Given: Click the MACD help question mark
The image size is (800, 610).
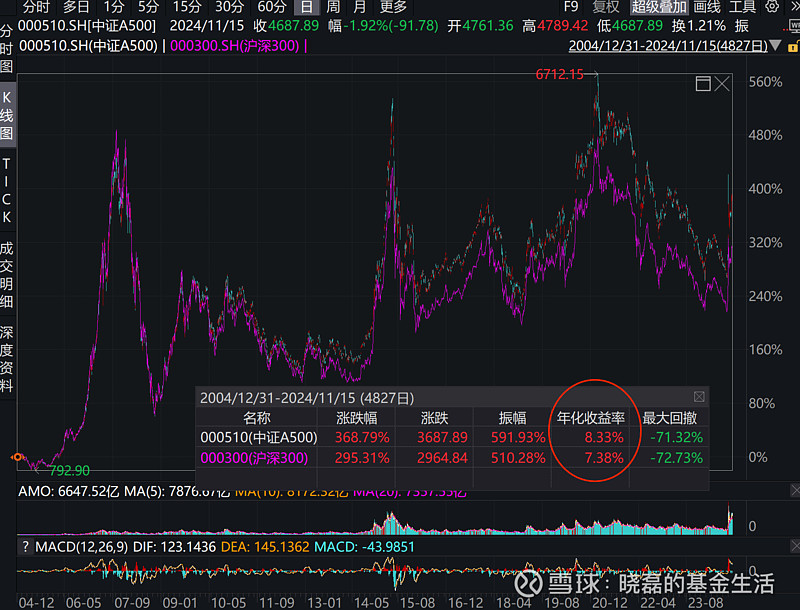Looking at the screenshot, I should [26, 547].
